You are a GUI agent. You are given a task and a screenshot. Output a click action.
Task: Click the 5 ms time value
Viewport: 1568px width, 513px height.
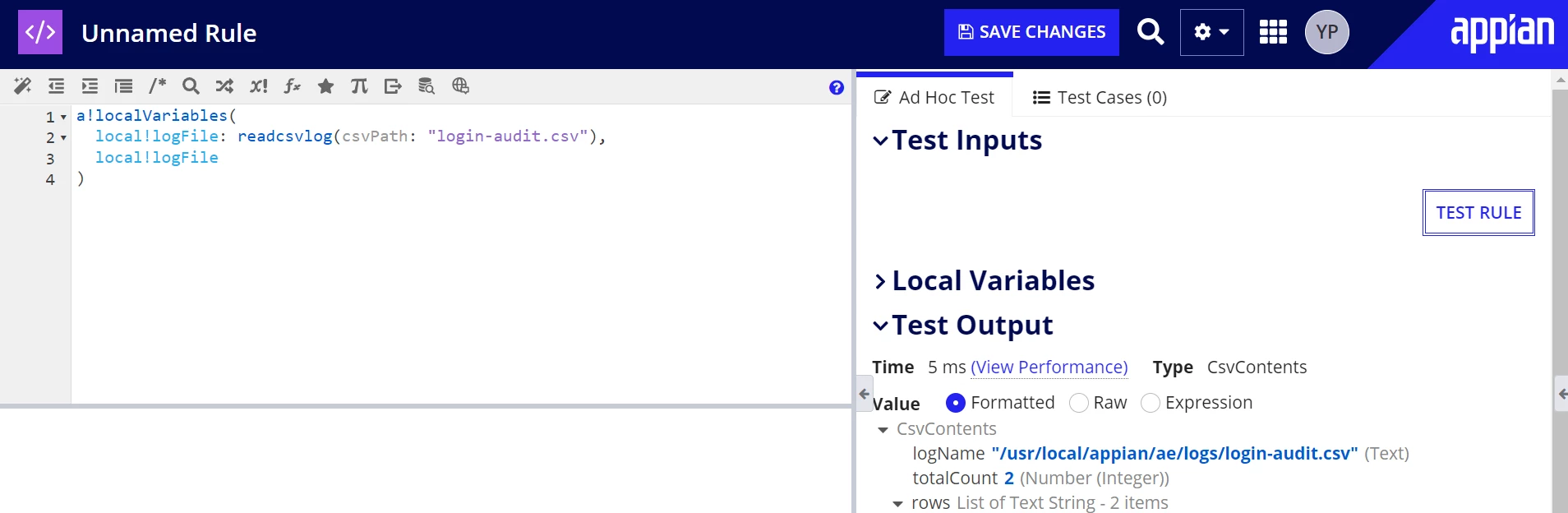[947, 367]
